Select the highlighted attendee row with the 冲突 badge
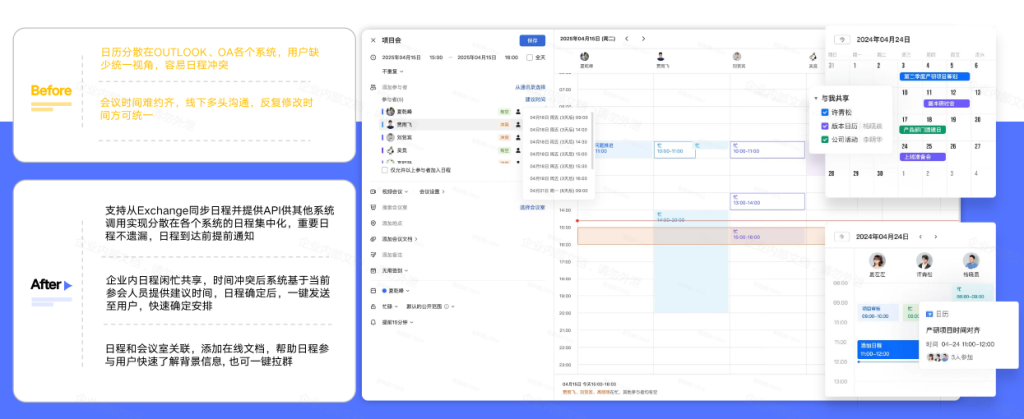This screenshot has width=1024, height=419. 451,124
